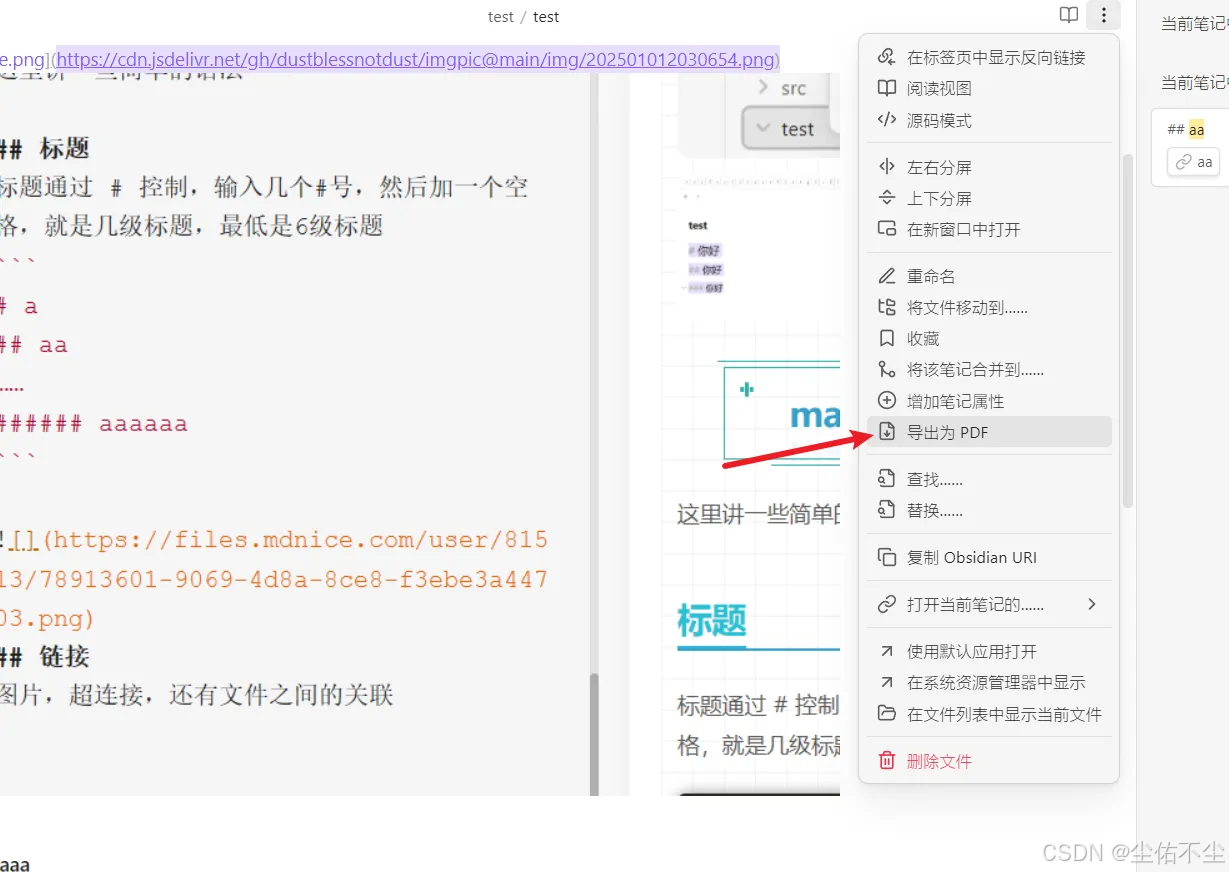1229x872 pixels.
Task: Click the test folder breadcrumb
Action: 501,17
